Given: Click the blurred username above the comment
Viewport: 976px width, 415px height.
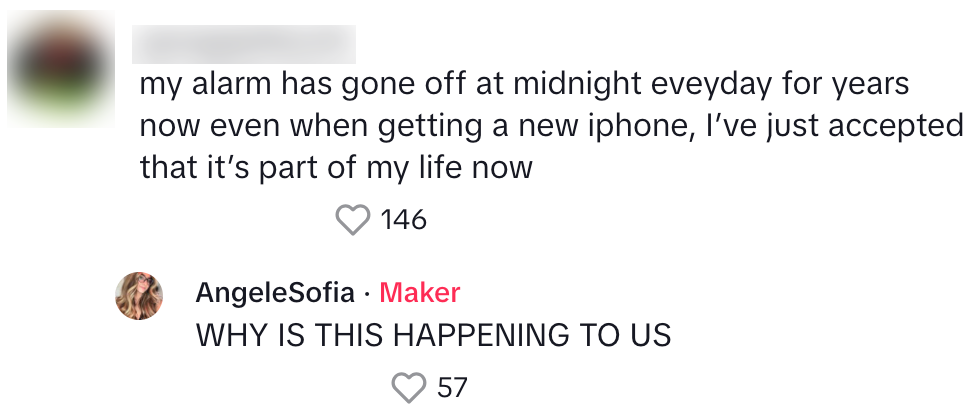Looking at the screenshot, I should tap(245, 45).
